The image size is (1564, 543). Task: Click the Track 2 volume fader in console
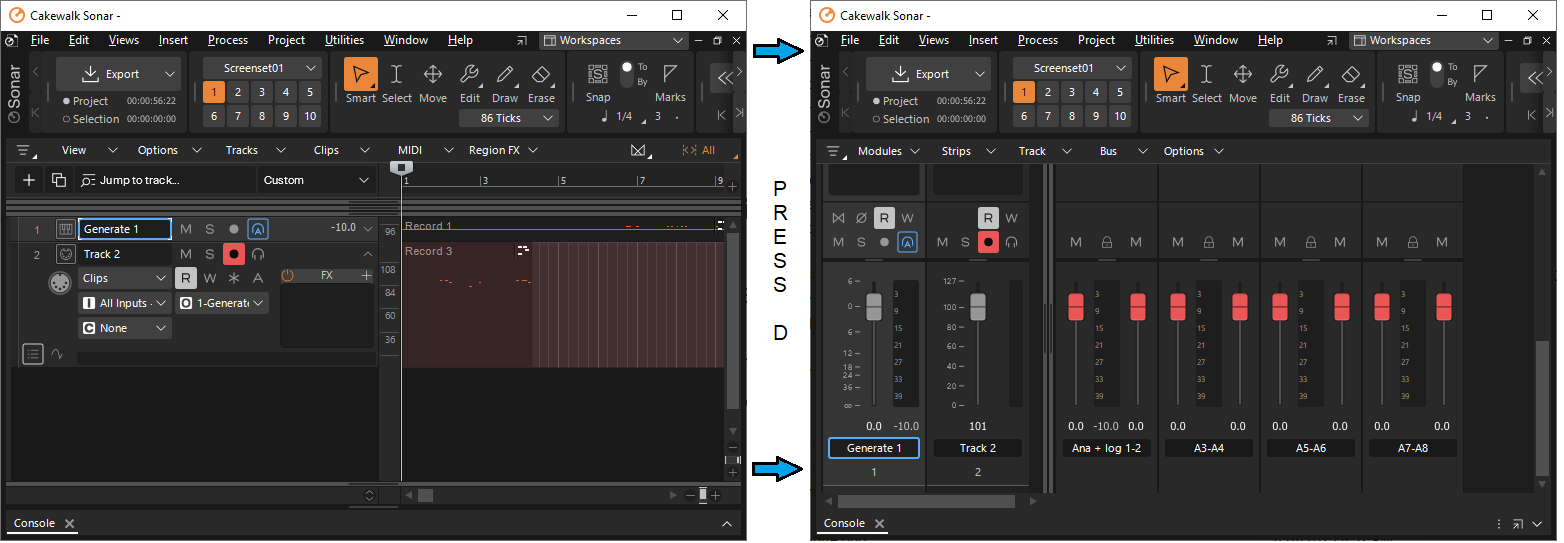point(978,306)
